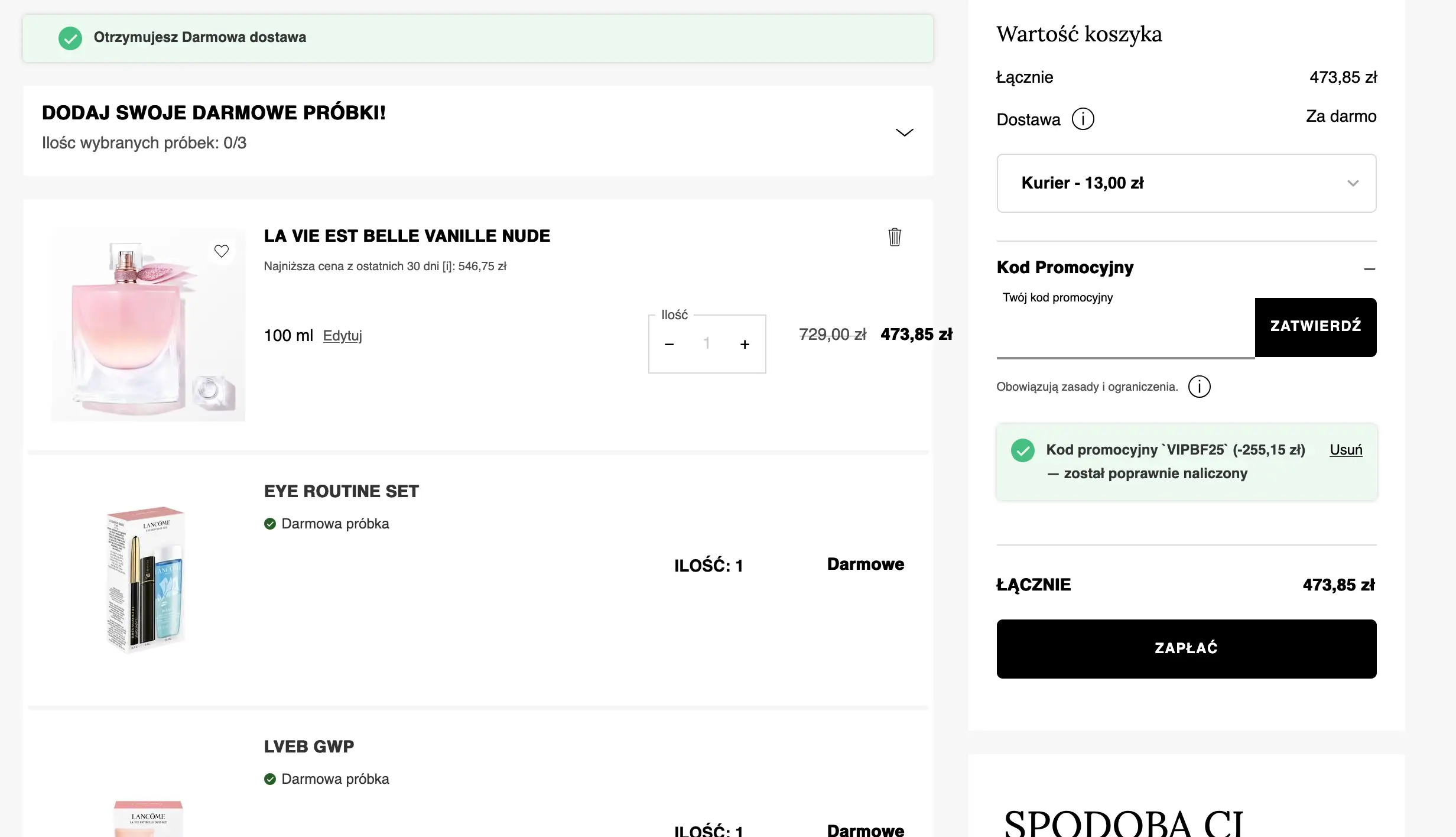The height and width of the screenshot is (837, 1456).
Task: Expand the free samples section chevron
Action: 904,132
